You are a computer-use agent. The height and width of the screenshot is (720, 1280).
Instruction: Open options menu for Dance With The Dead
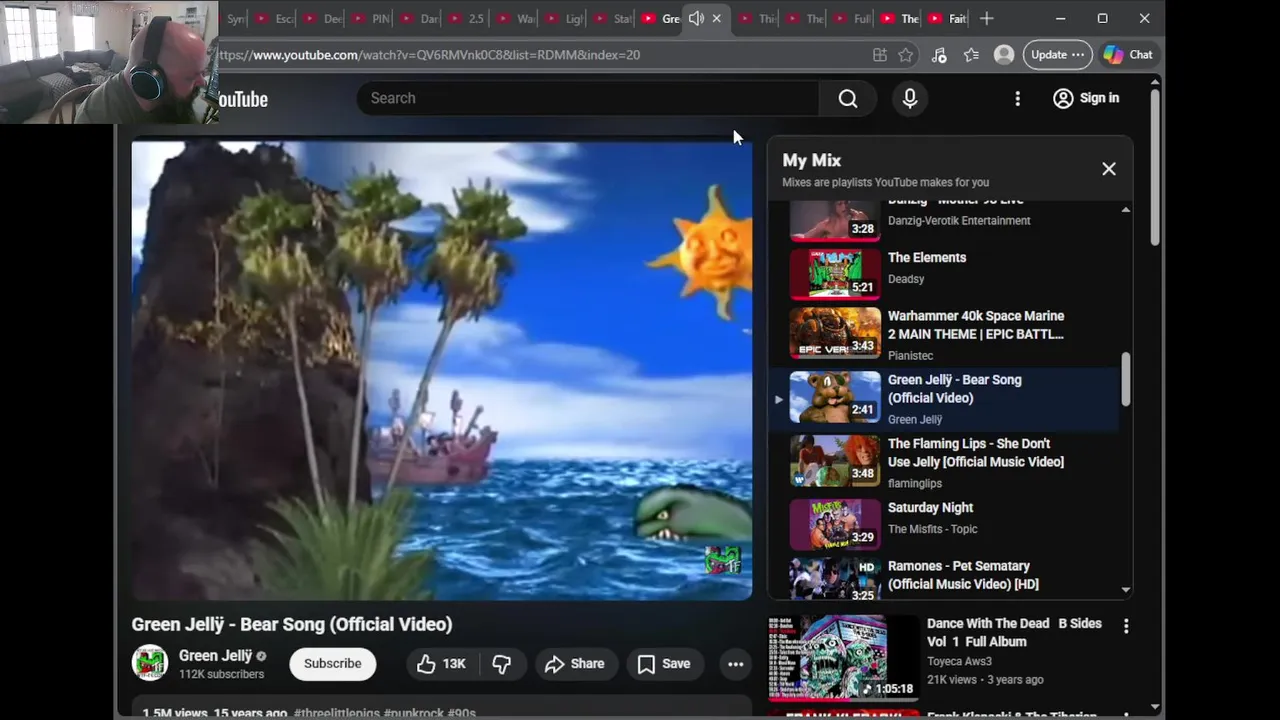[1126, 626]
